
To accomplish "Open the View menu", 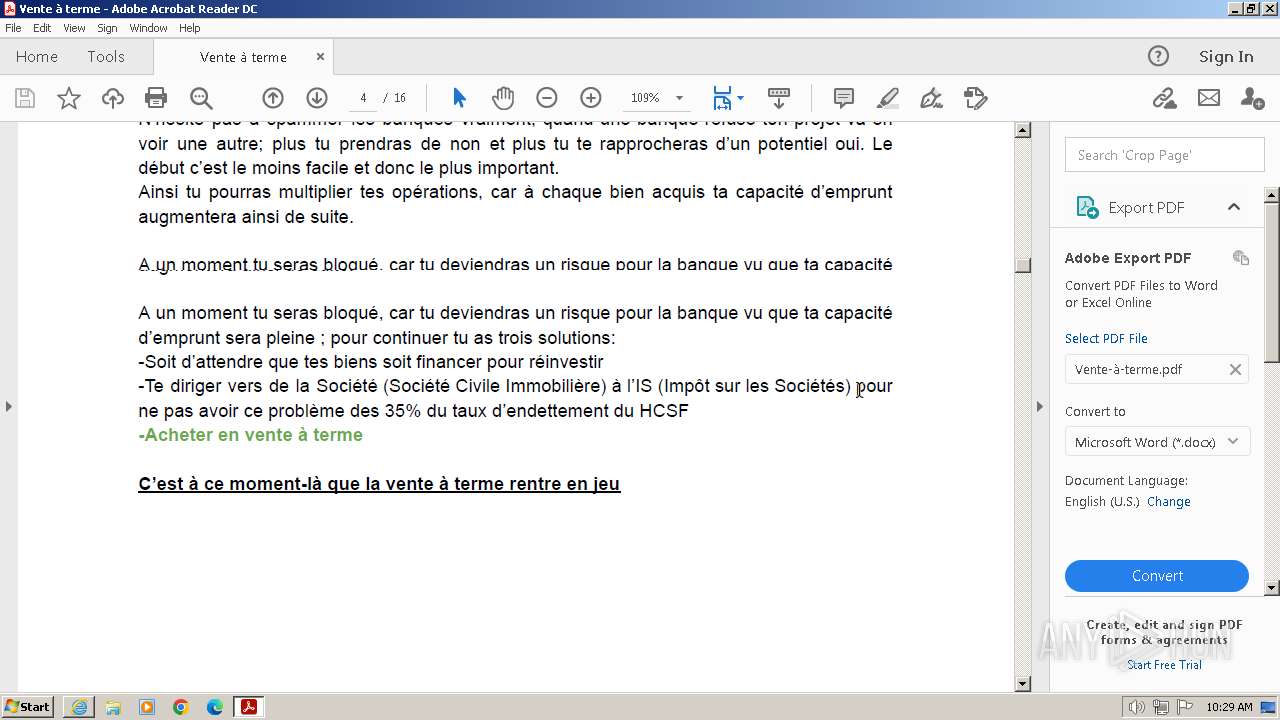I will coord(75,28).
